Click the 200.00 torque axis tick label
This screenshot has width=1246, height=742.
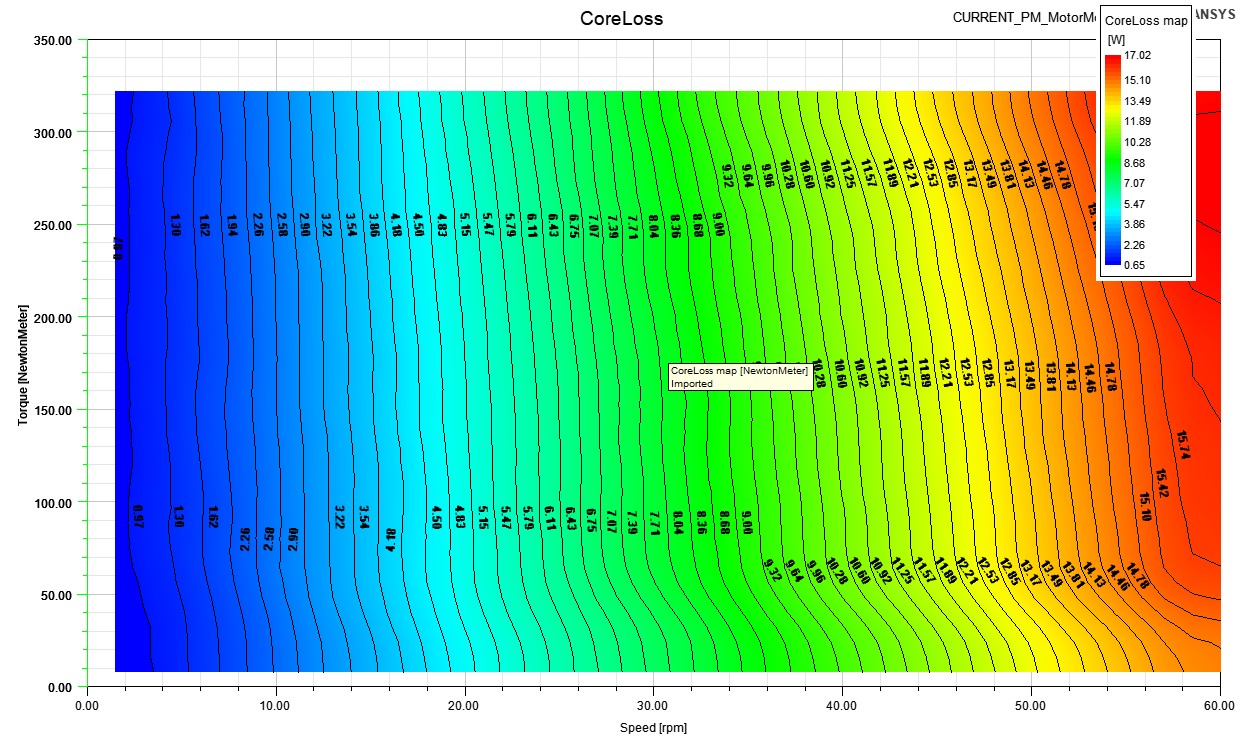52,317
